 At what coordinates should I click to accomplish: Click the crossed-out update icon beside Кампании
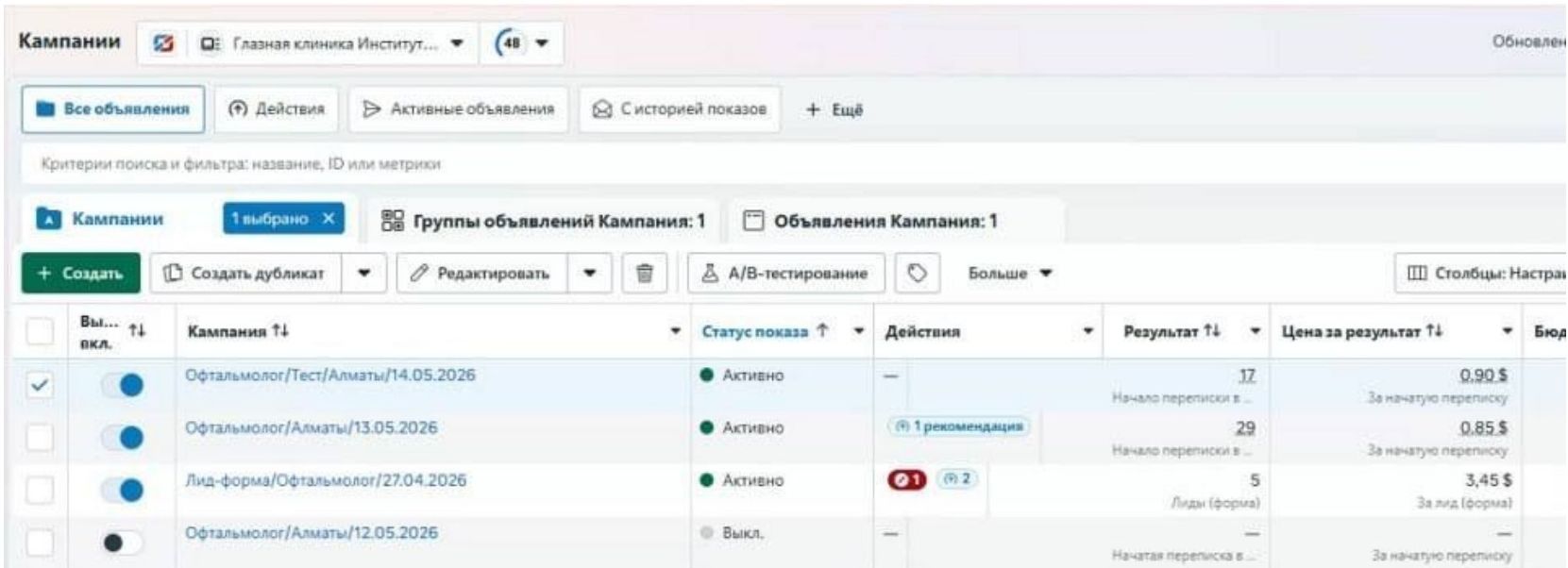click(163, 43)
